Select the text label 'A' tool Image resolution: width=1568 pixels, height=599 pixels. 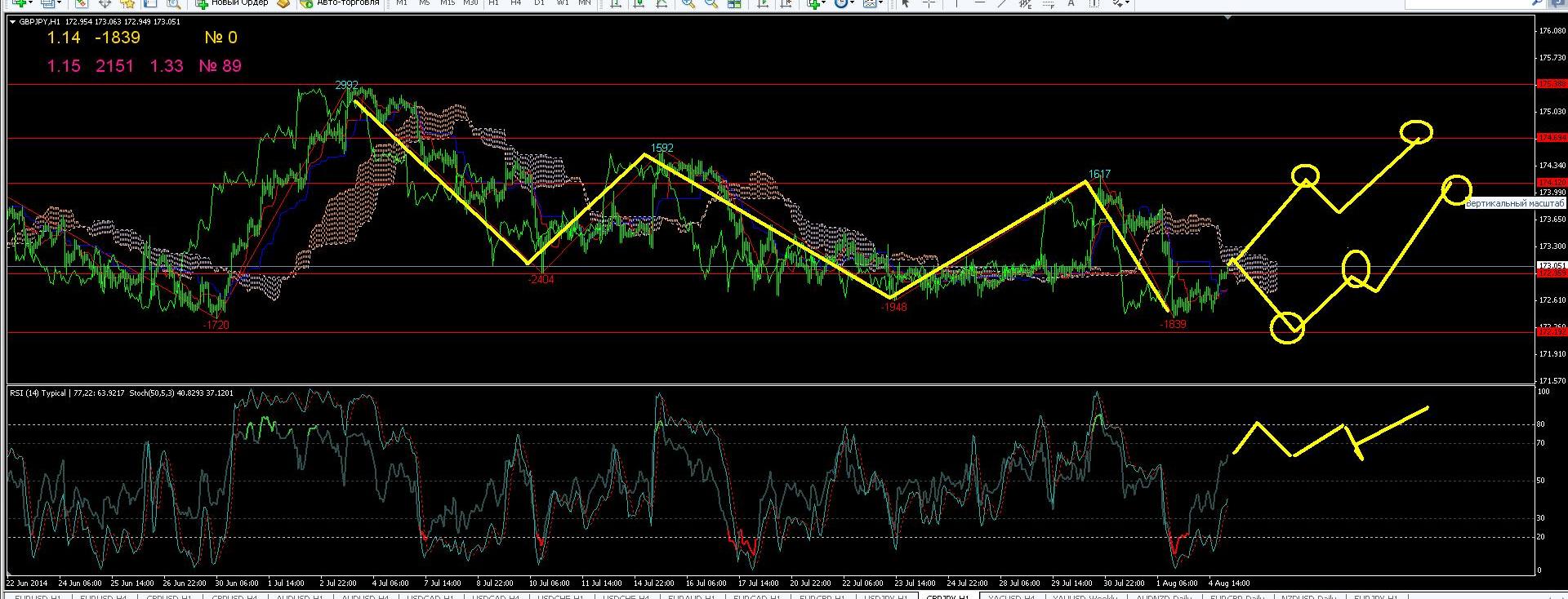(1071, 3)
